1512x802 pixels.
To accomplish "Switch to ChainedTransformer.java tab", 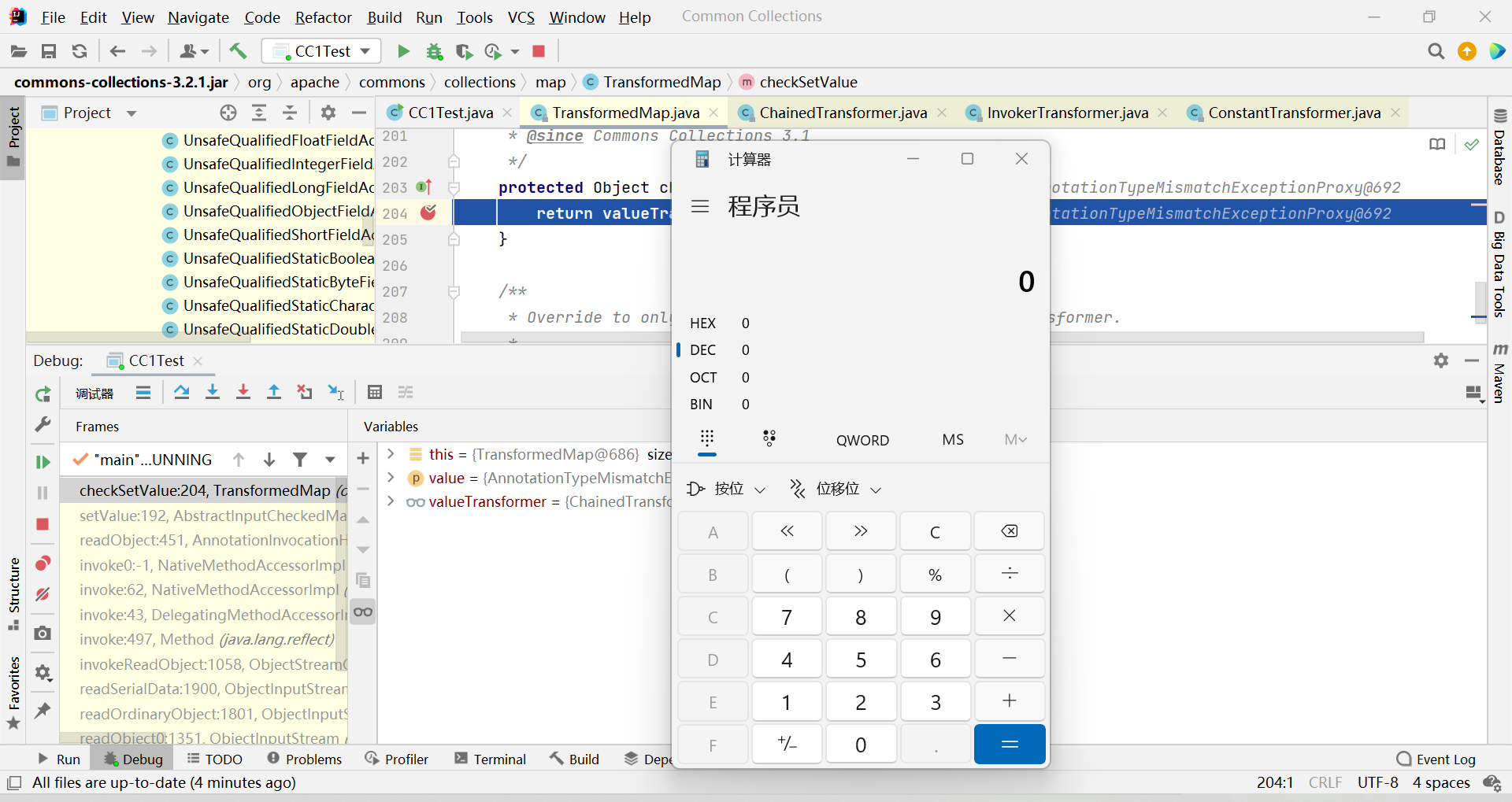I will (843, 113).
